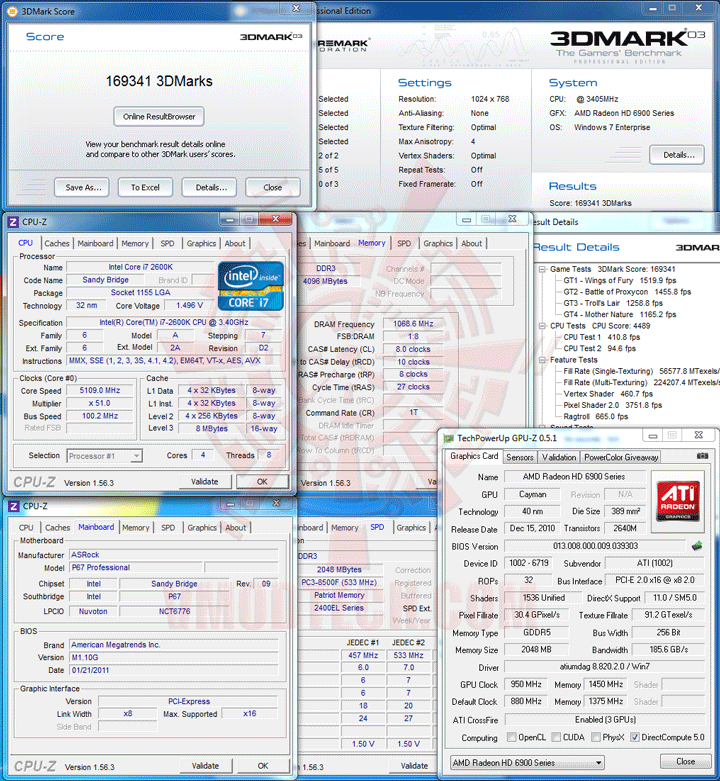Click Validate in the CPU-Z SPD window
The image size is (720, 781).
click(x=414, y=766)
